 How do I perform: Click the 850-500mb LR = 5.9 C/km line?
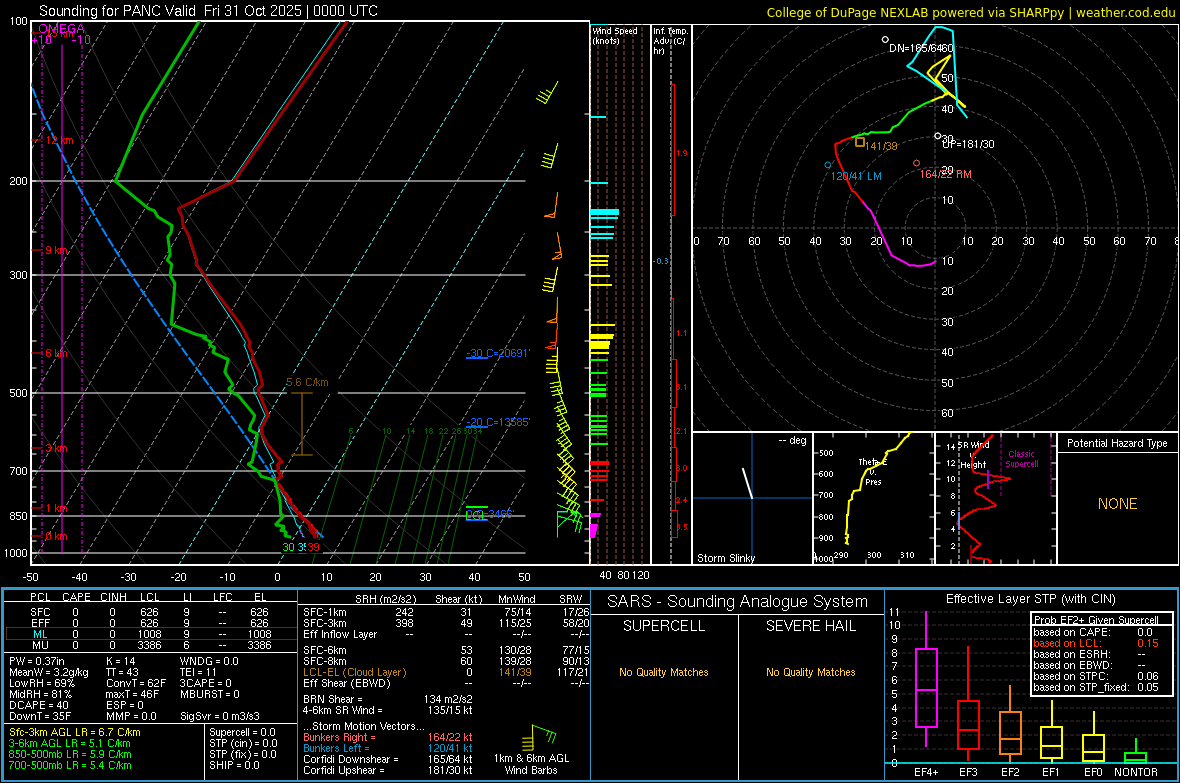pos(70,754)
